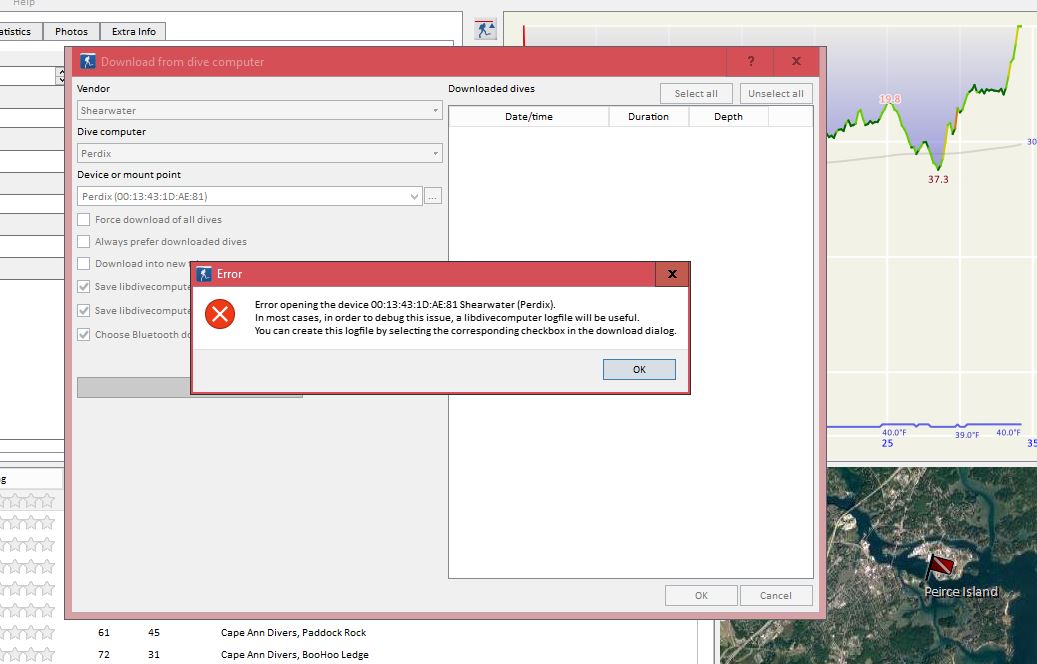Open the Extra Info tab
The width and height of the screenshot is (1037, 664).
[133, 31]
